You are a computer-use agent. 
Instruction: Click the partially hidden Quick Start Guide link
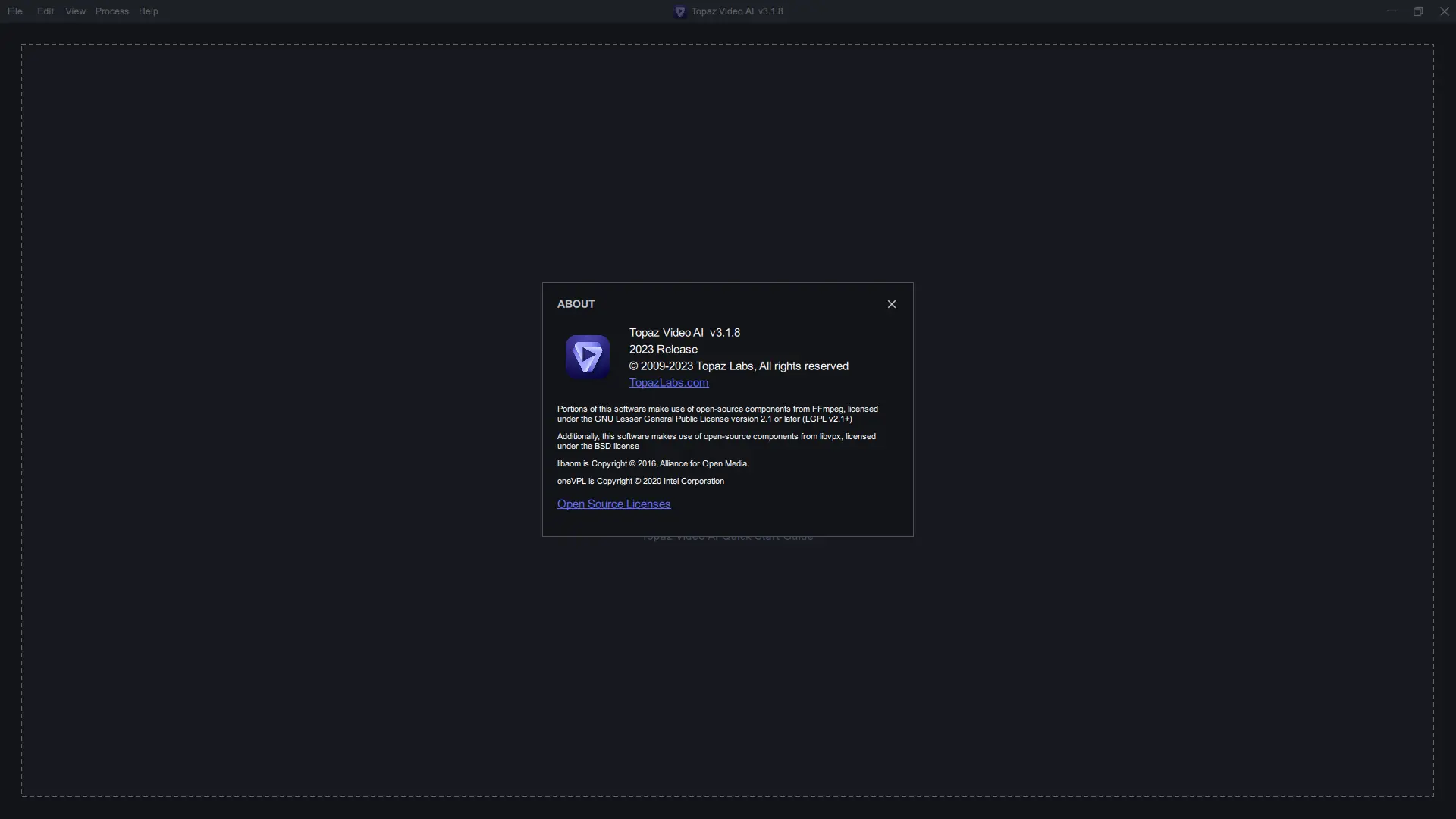click(x=727, y=539)
